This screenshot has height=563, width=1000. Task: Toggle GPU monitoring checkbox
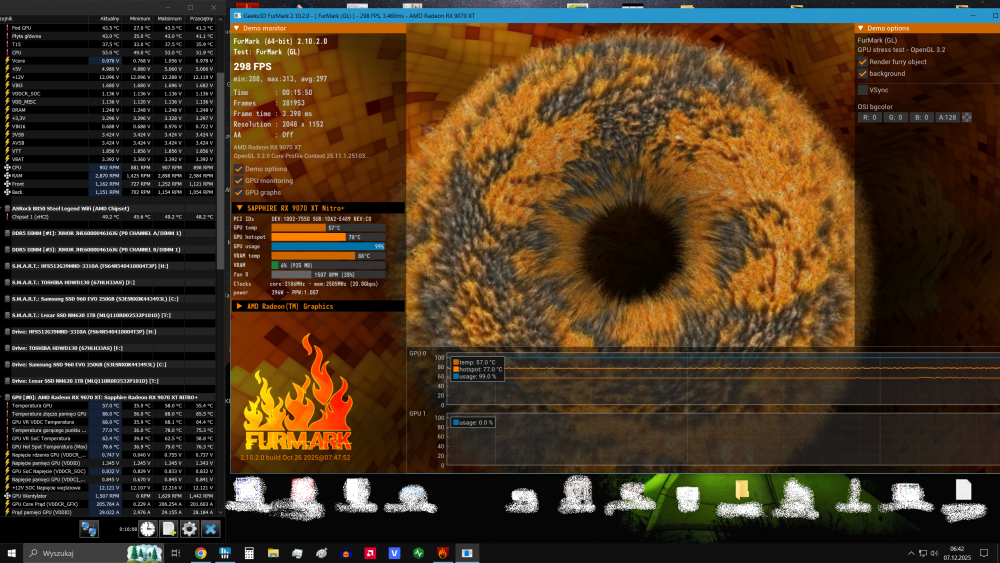point(239,180)
